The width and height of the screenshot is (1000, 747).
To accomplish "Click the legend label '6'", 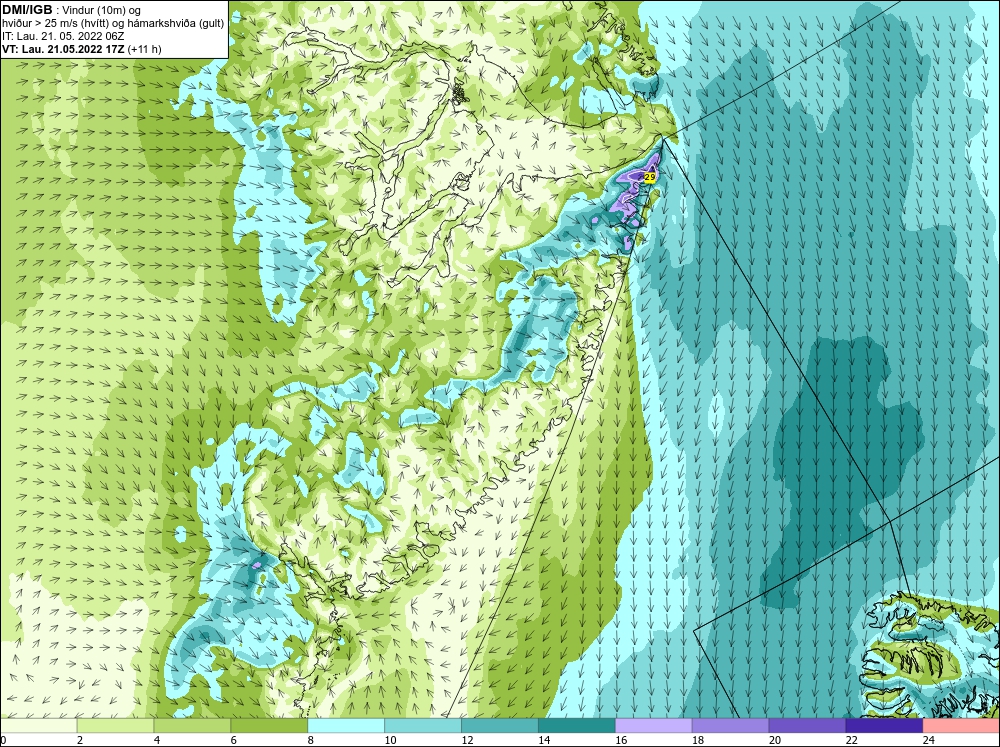I will click(233, 740).
